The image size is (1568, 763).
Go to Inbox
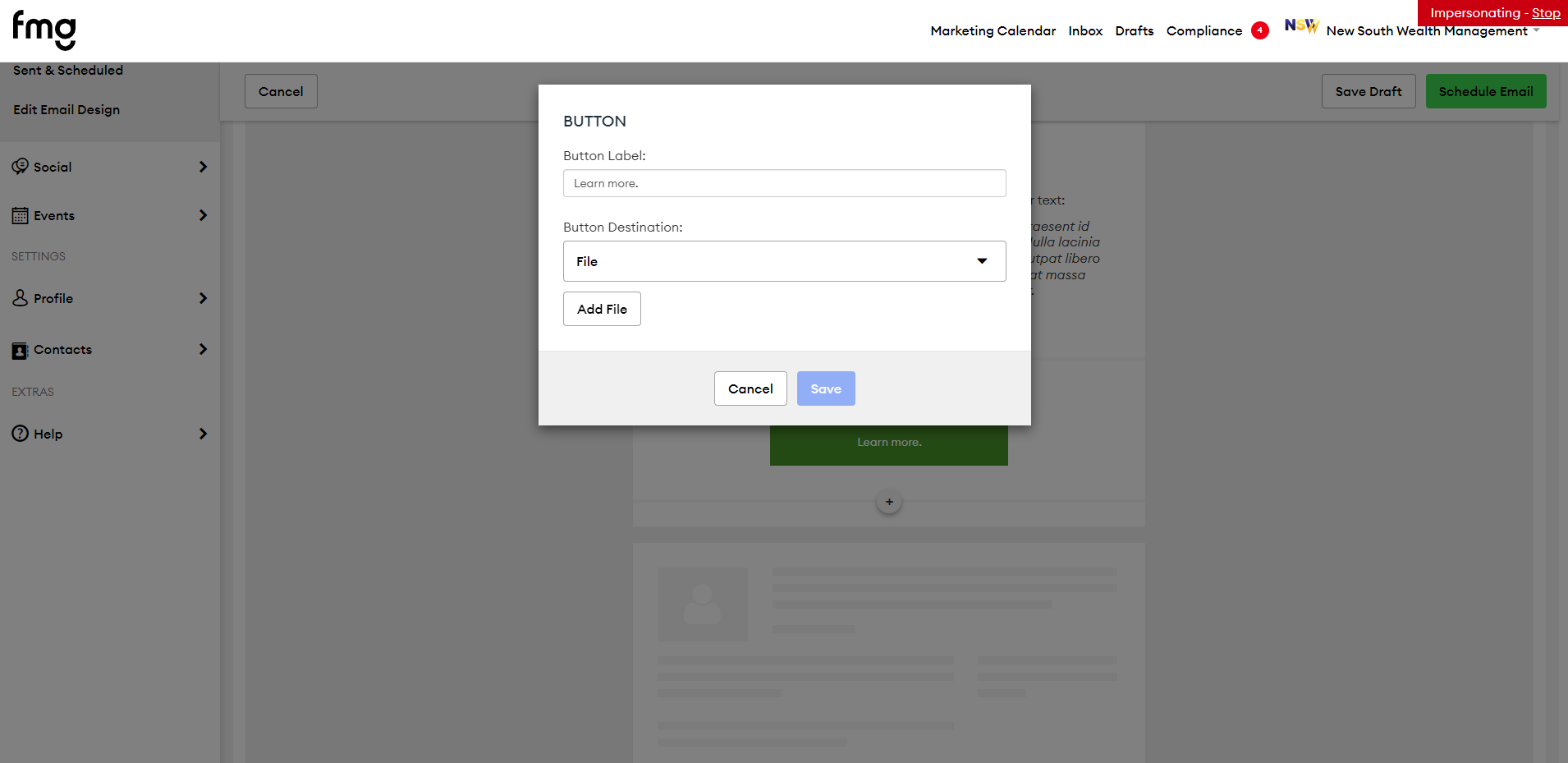[1085, 31]
